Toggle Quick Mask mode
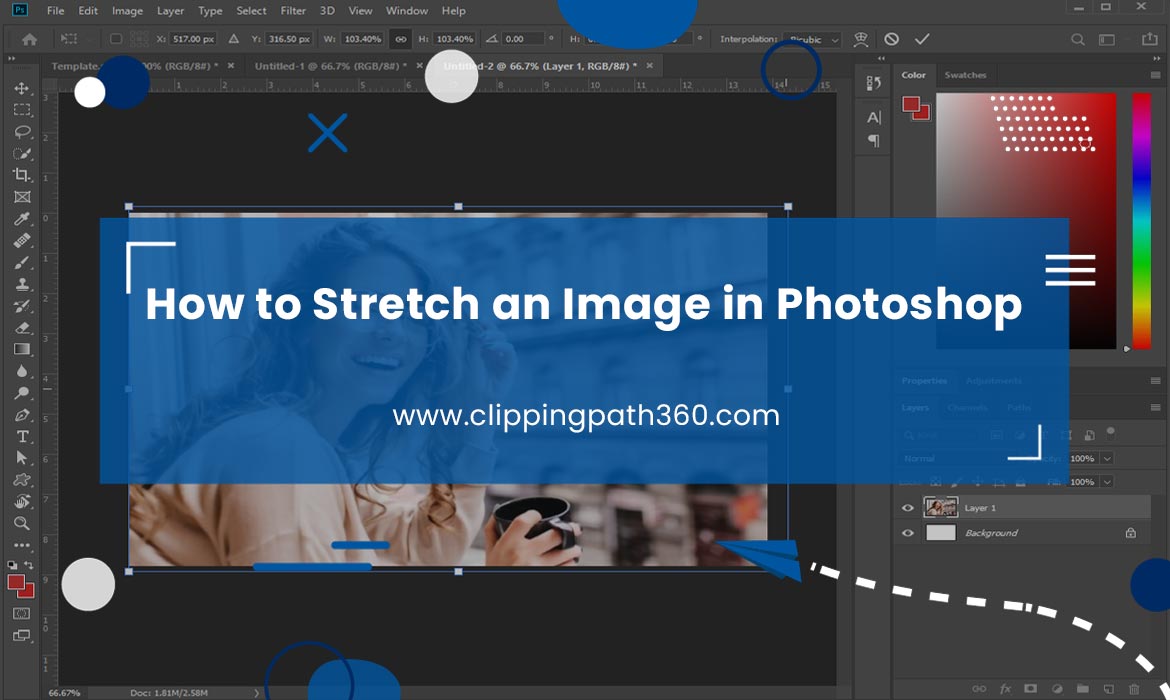 (x=22, y=613)
